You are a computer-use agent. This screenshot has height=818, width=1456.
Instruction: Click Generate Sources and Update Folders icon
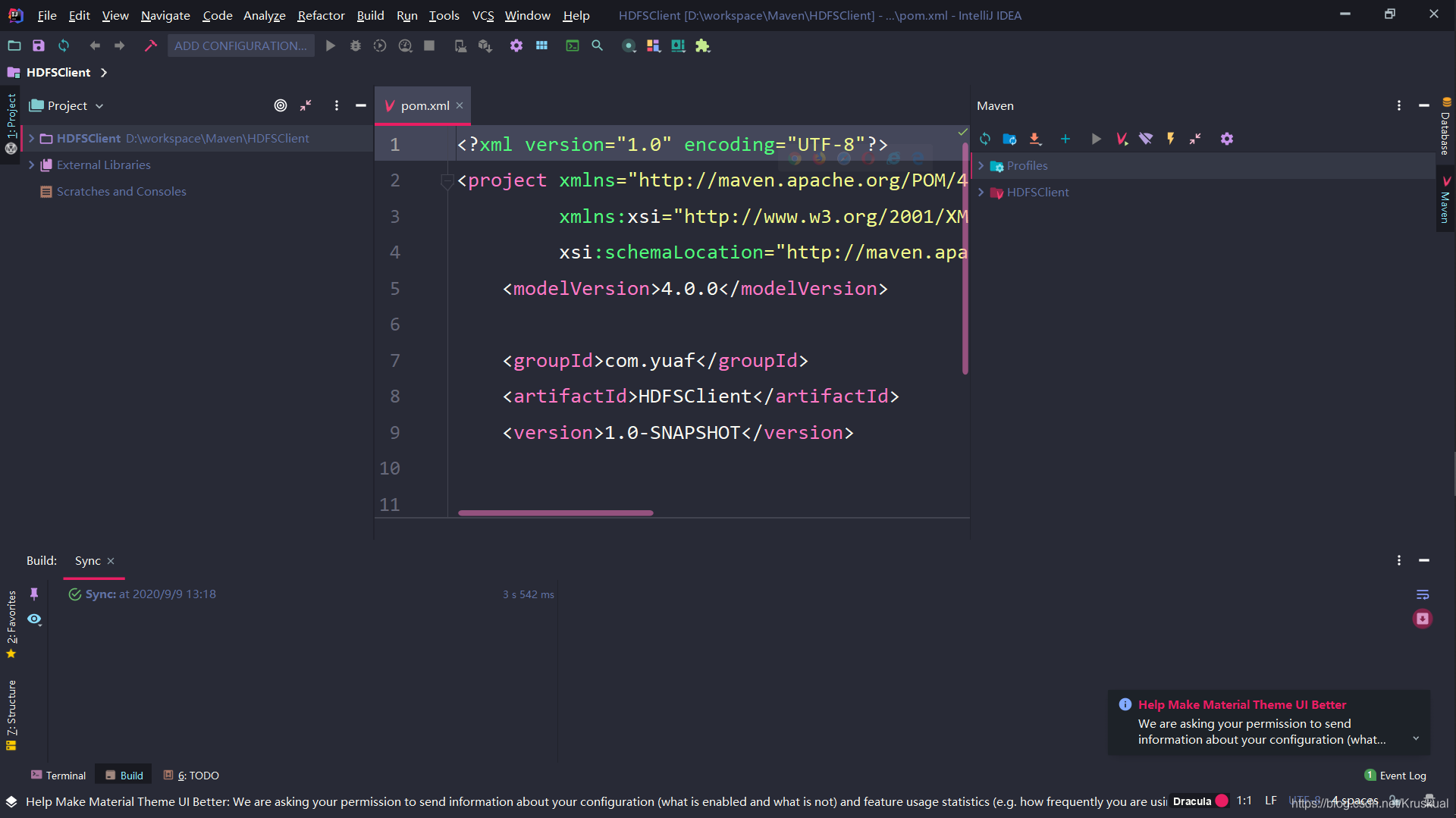tap(1009, 139)
